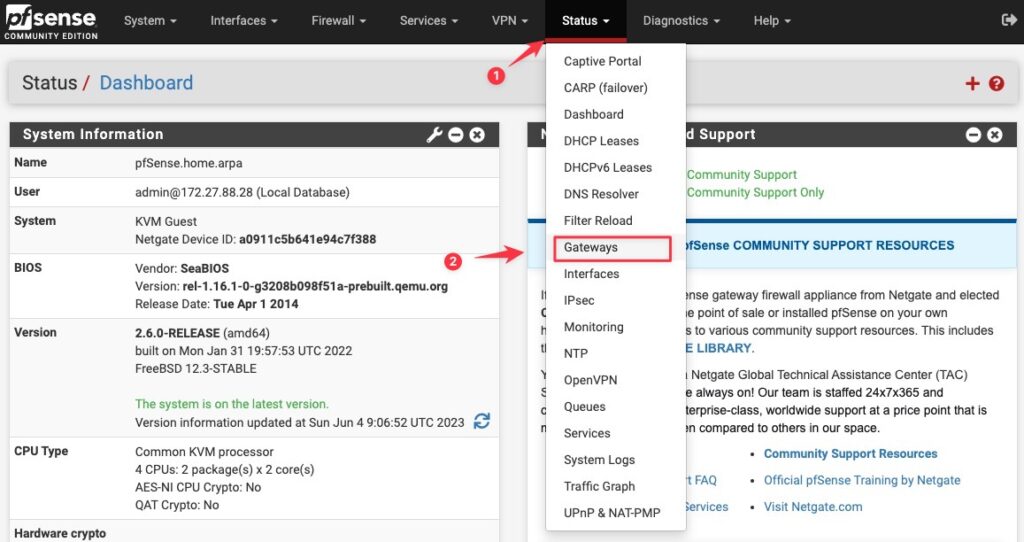Viewport: 1024px width, 542px height.
Task: Click the Common KVM processor text
Action: 204,452
